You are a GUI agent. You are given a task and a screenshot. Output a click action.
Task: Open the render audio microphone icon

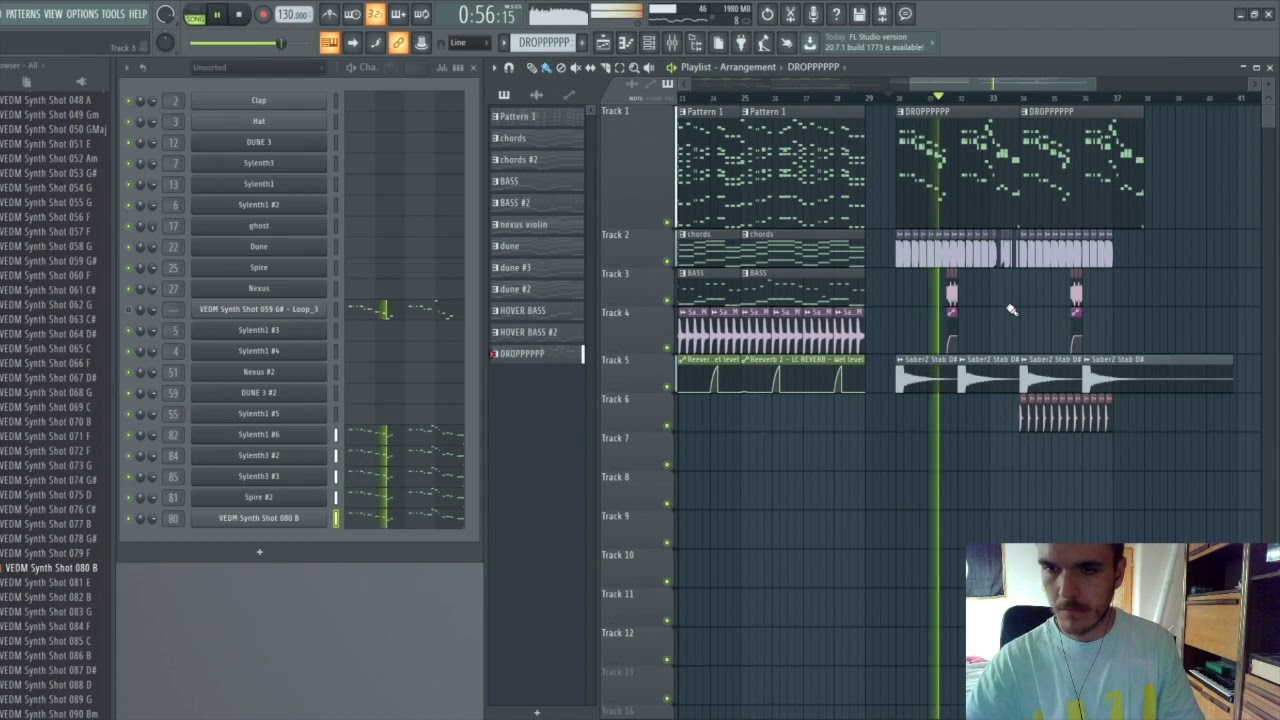[813, 14]
